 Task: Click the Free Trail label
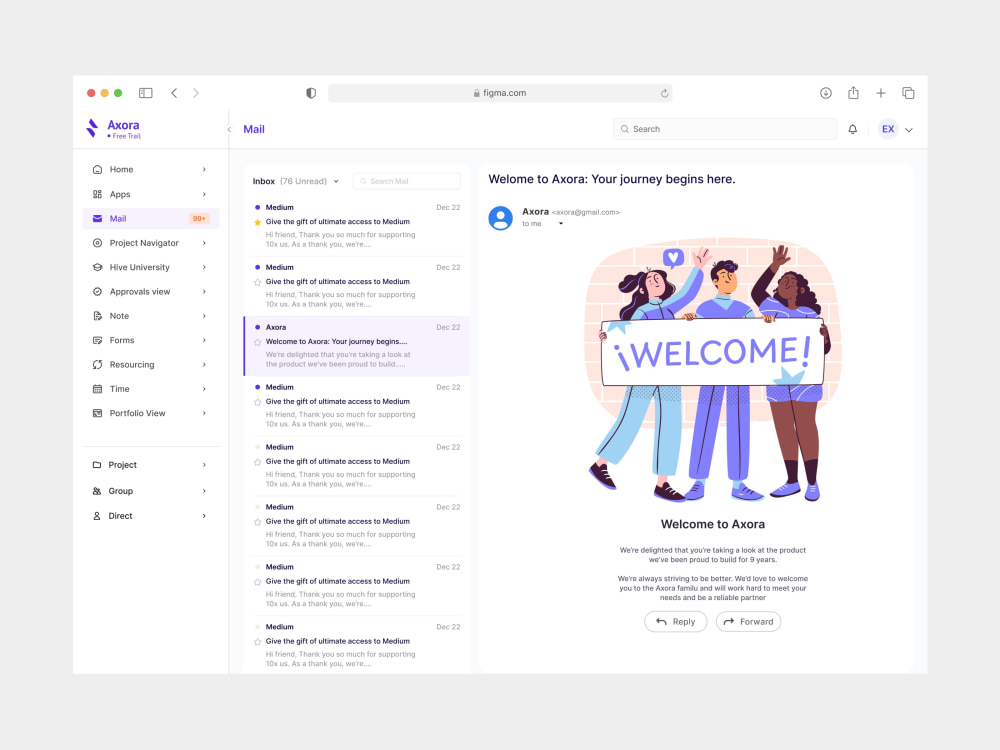pyautogui.click(x=124, y=136)
